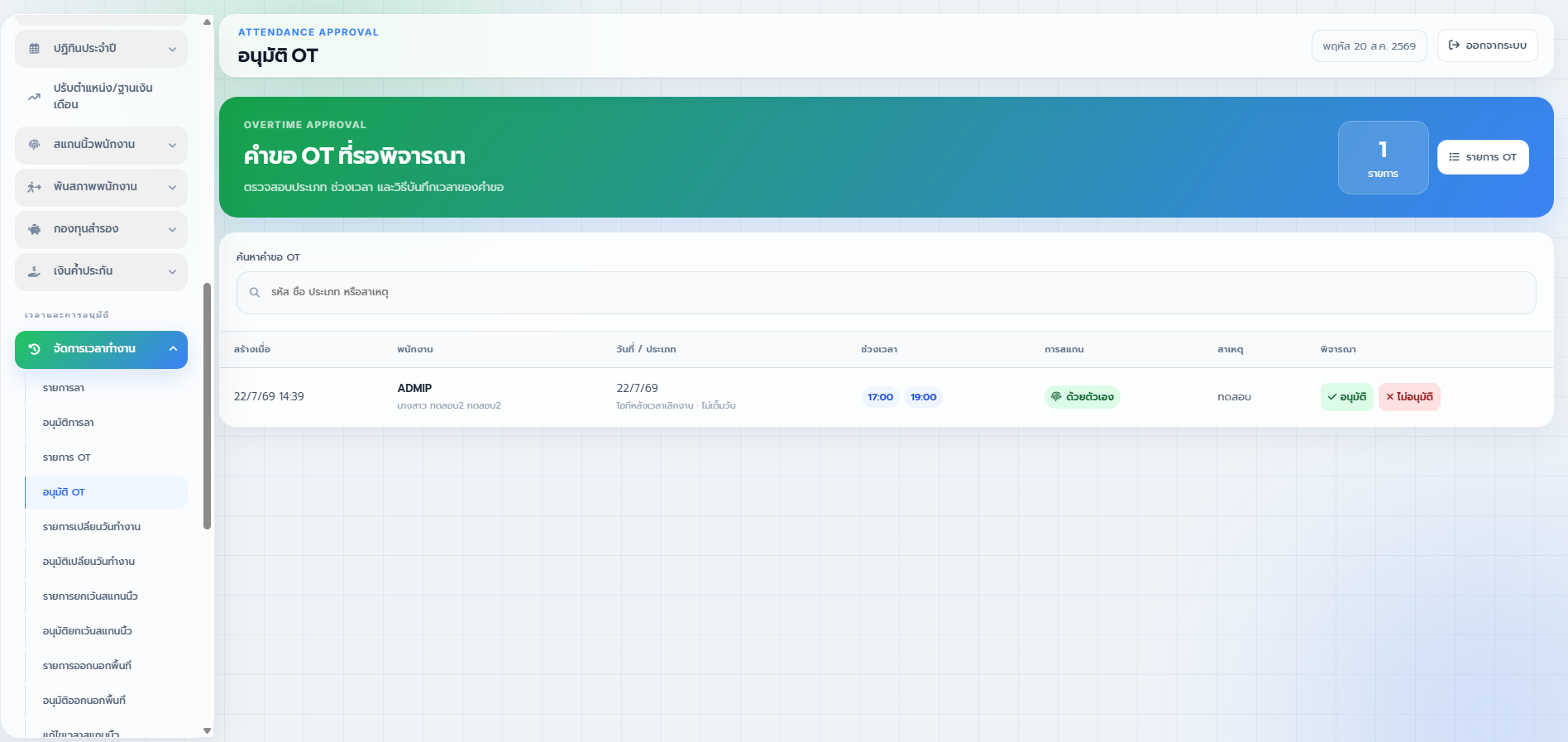Click the trend arrow icon for ปรับตำแหน่ง/ฐานเงินเดือน
1568x742 pixels.
tap(34, 97)
